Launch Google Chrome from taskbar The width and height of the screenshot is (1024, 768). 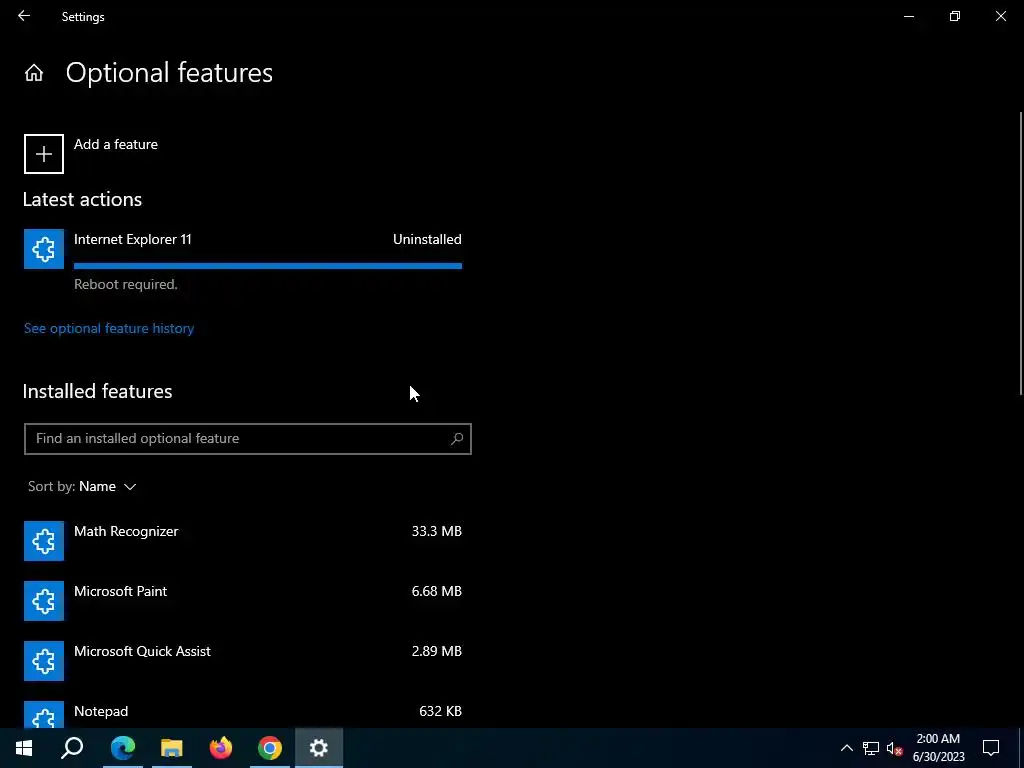point(270,748)
